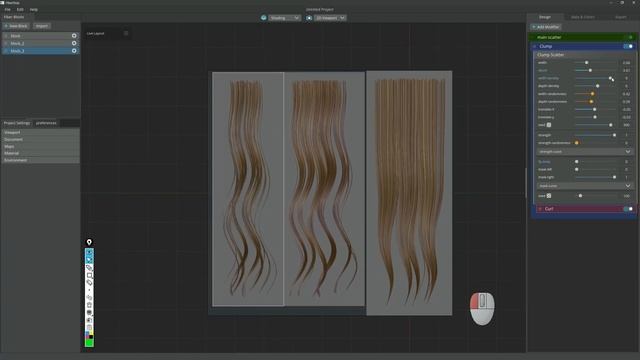Select the rectangle tool in vertical toolbar
This screenshot has width=640, height=360.
tap(89, 275)
